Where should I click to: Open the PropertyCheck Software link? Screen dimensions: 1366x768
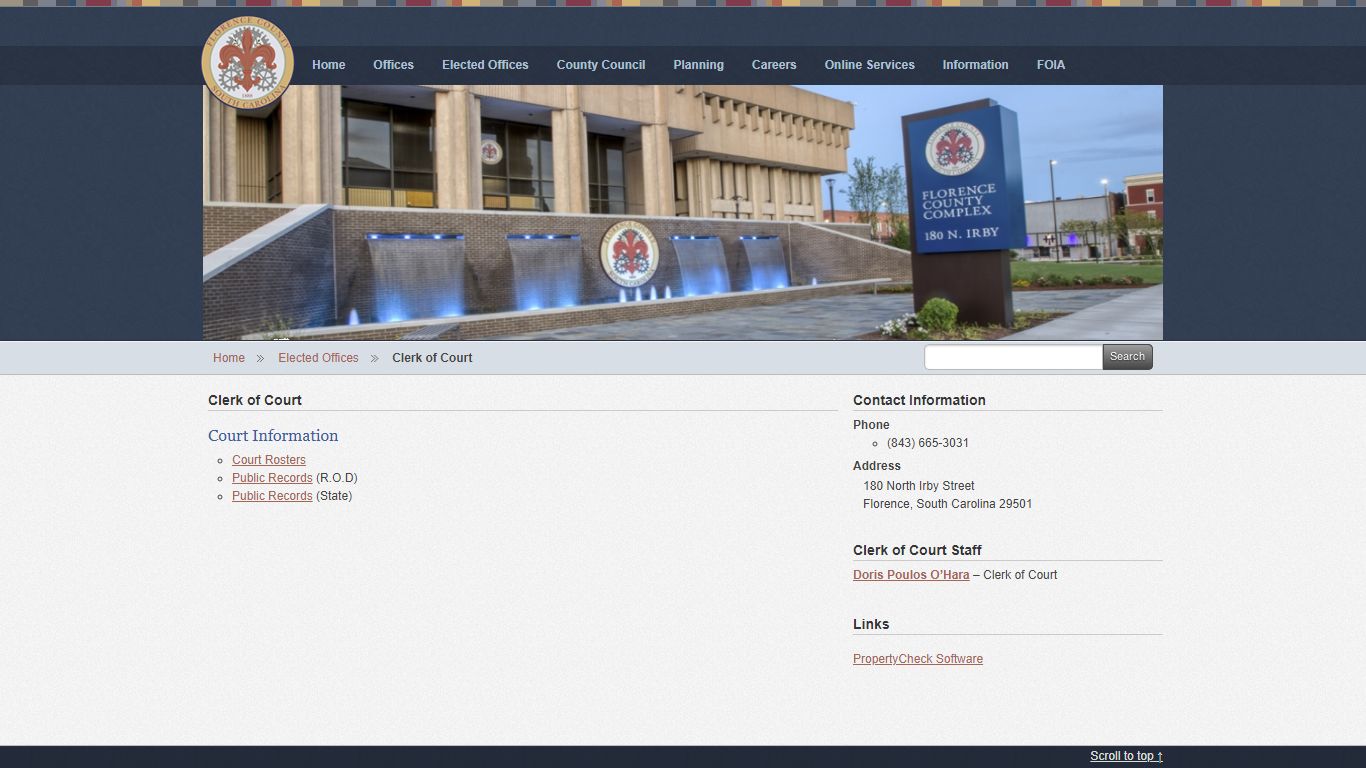tap(918, 659)
